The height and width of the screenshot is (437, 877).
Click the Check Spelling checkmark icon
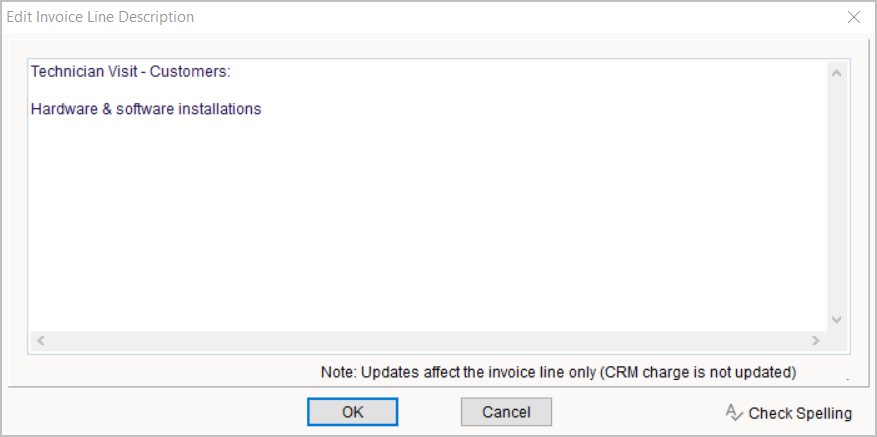click(x=734, y=412)
